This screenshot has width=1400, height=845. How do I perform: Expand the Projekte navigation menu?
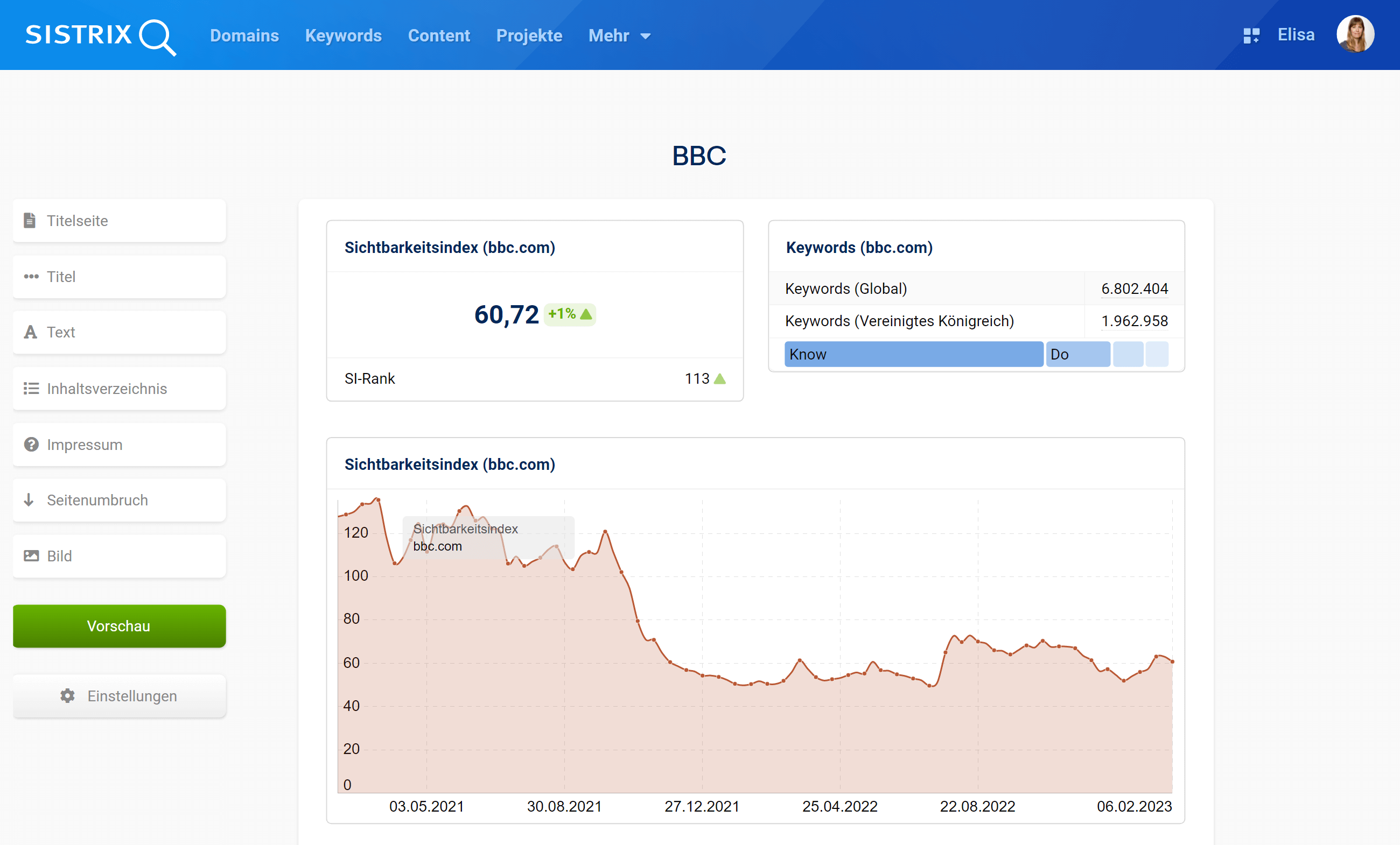(528, 35)
